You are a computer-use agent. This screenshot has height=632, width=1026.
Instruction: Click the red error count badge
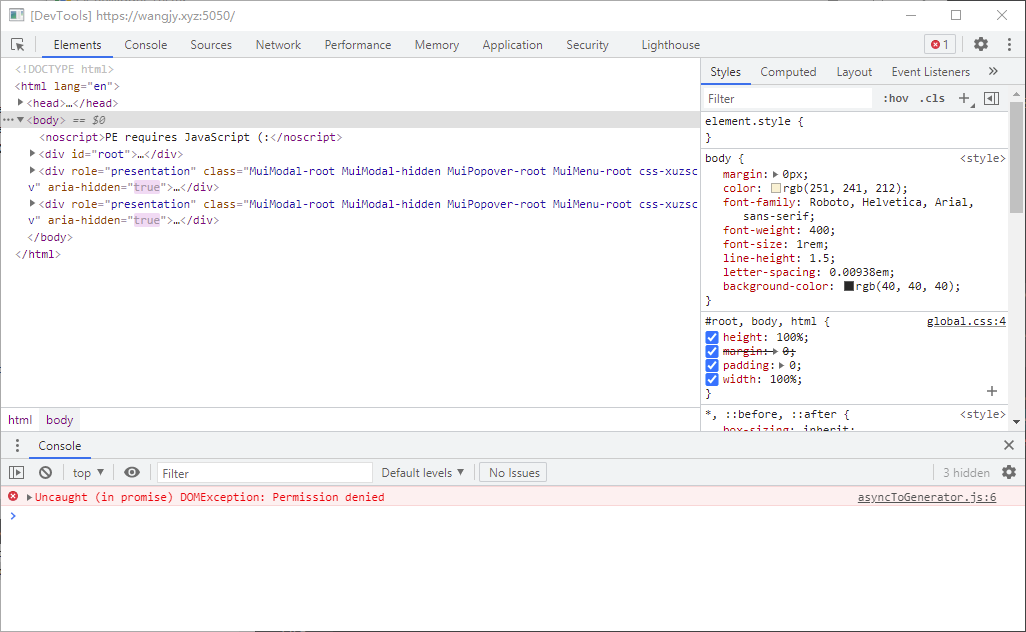point(940,44)
